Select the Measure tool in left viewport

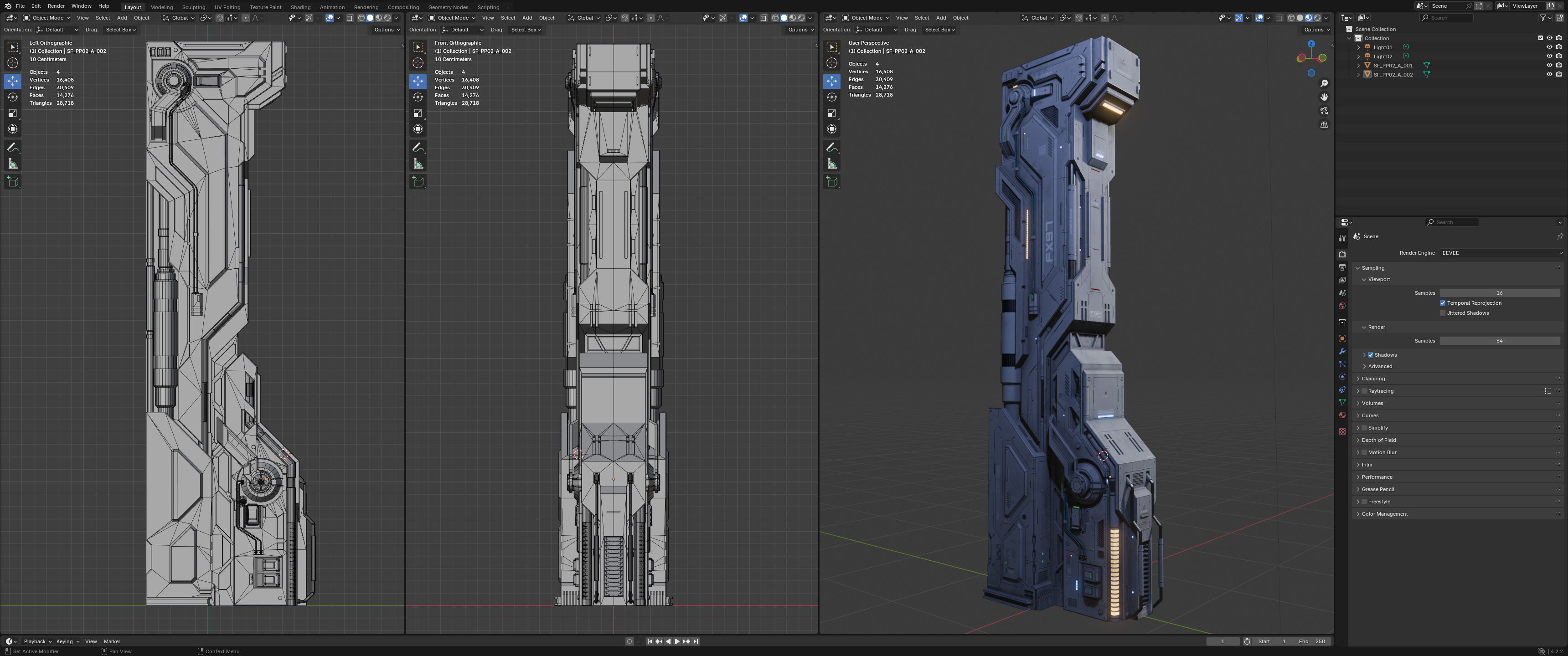13,164
